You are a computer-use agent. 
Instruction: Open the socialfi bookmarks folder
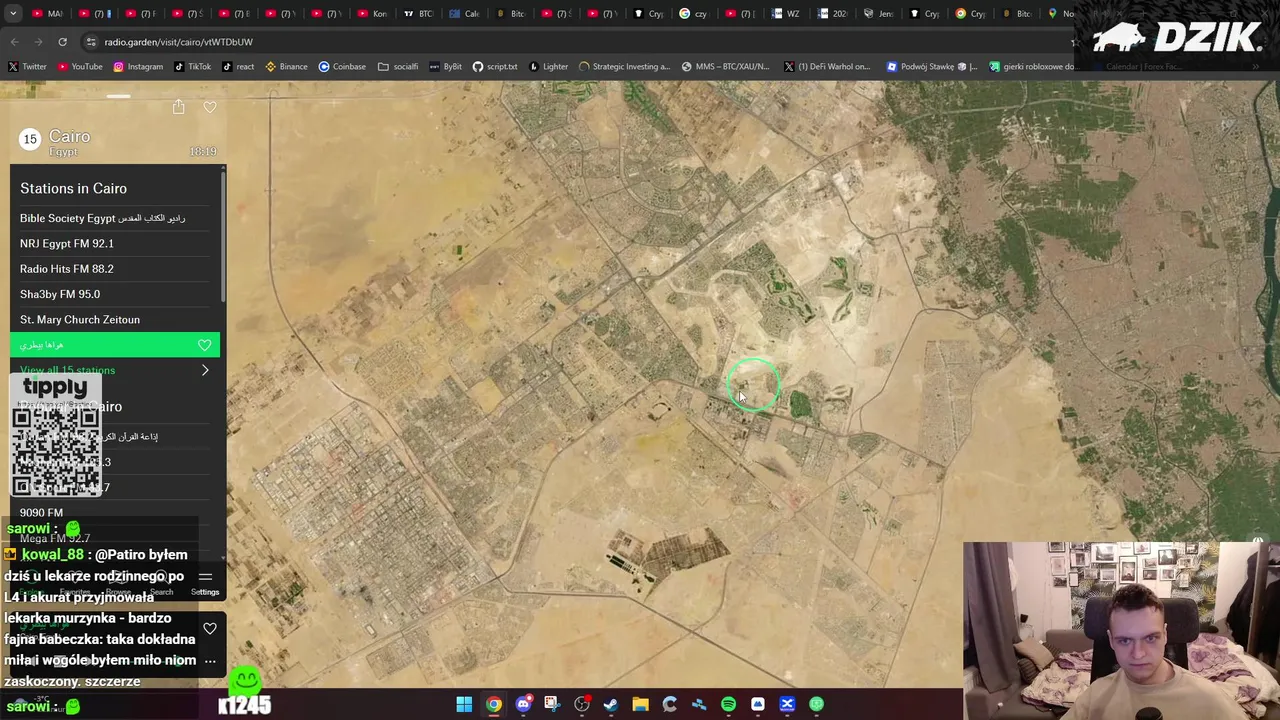coord(398,67)
